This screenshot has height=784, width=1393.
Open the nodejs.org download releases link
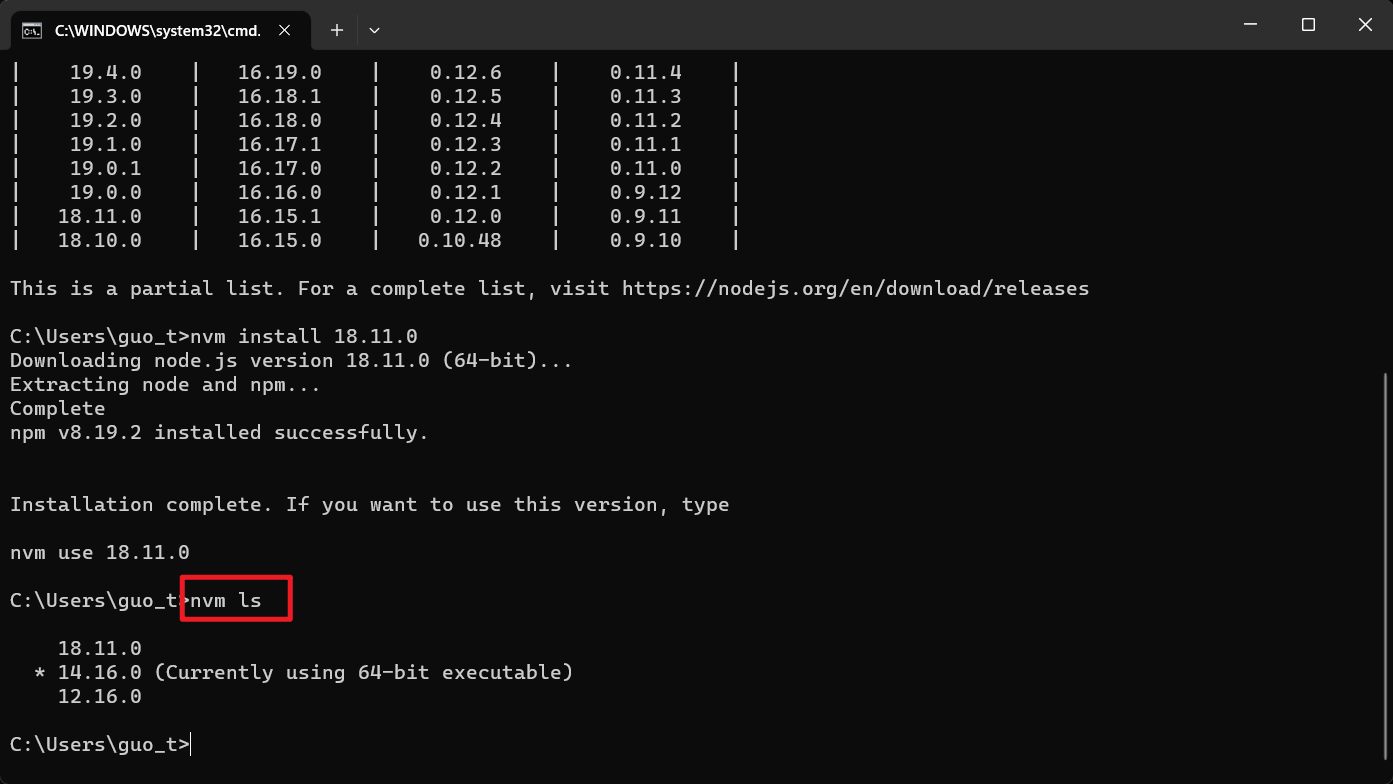[x=855, y=289]
